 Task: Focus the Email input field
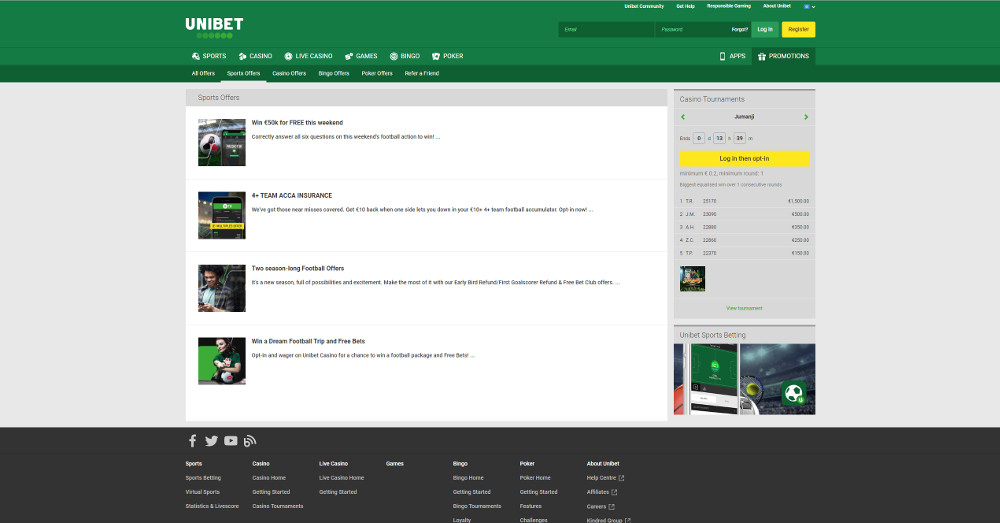(606, 29)
